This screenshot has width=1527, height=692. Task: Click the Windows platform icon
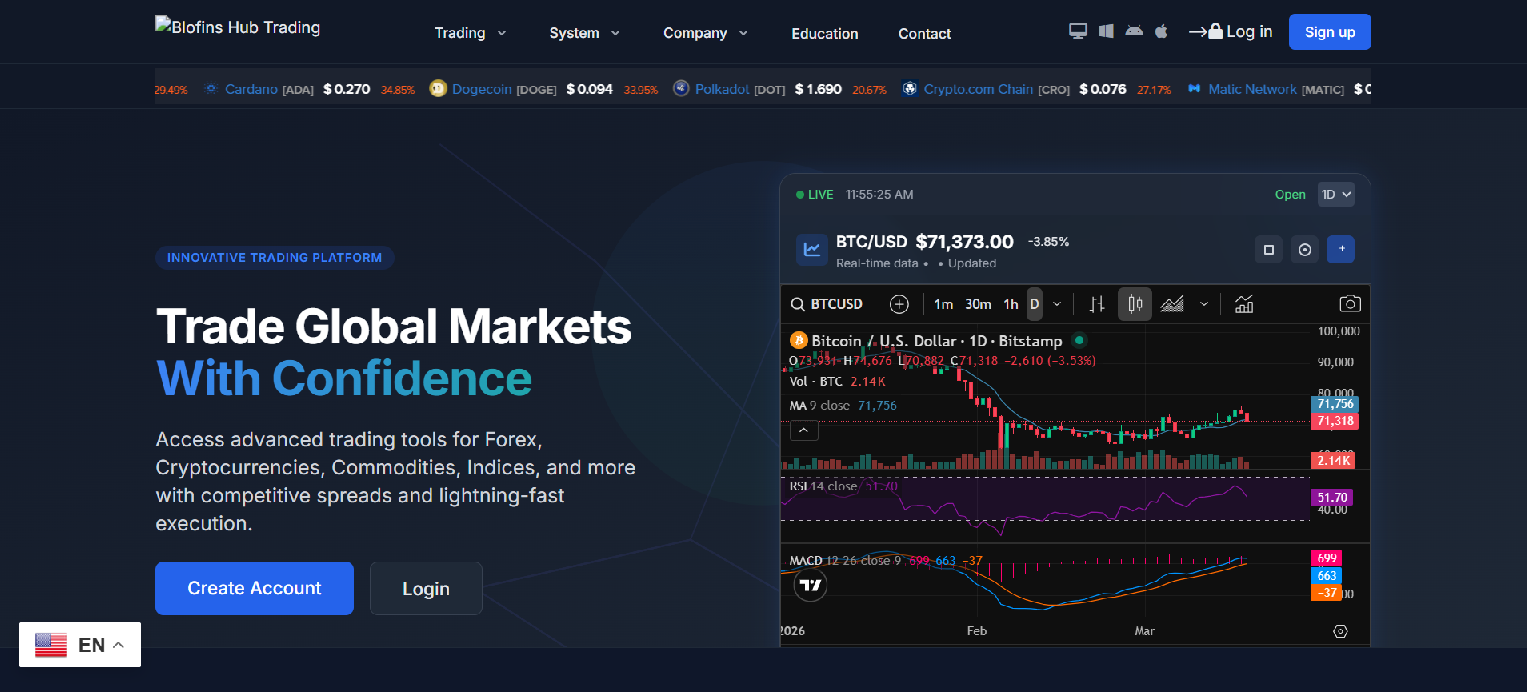(x=1106, y=31)
